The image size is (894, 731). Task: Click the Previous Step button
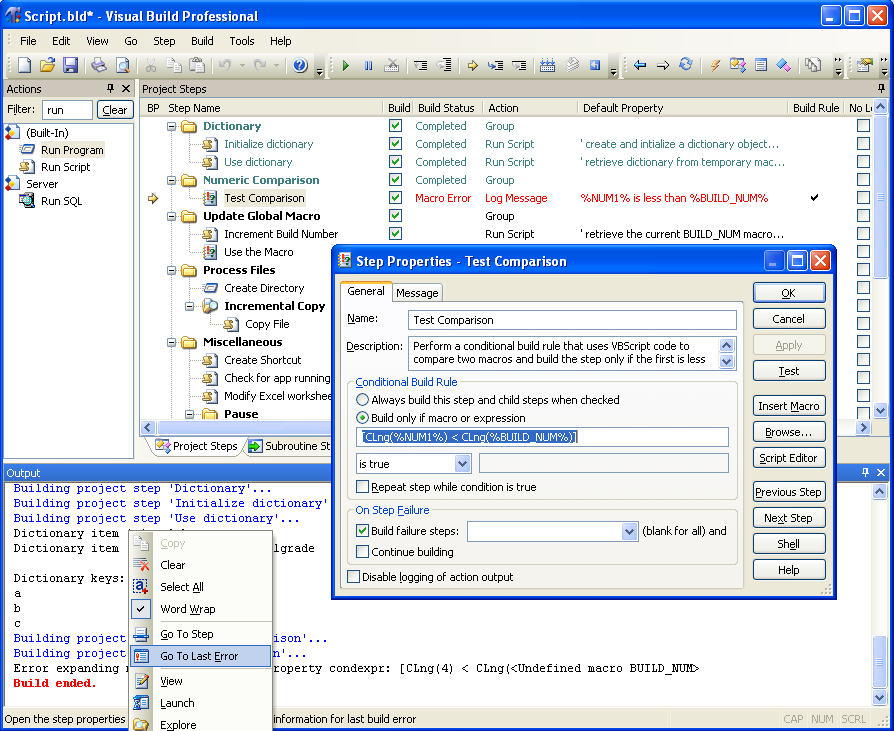click(x=789, y=491)
